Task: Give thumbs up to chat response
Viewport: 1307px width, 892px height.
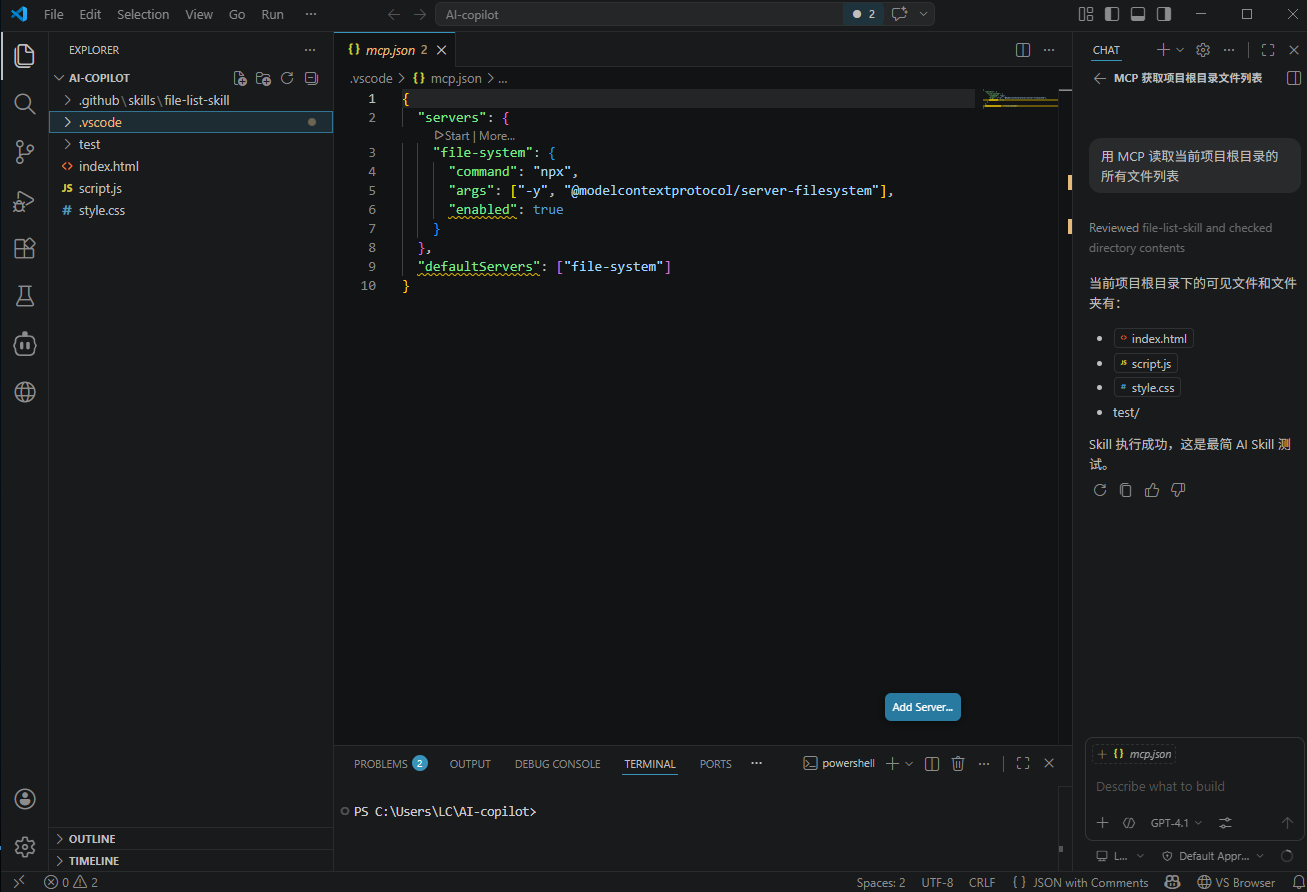Action: point(1152,490)
